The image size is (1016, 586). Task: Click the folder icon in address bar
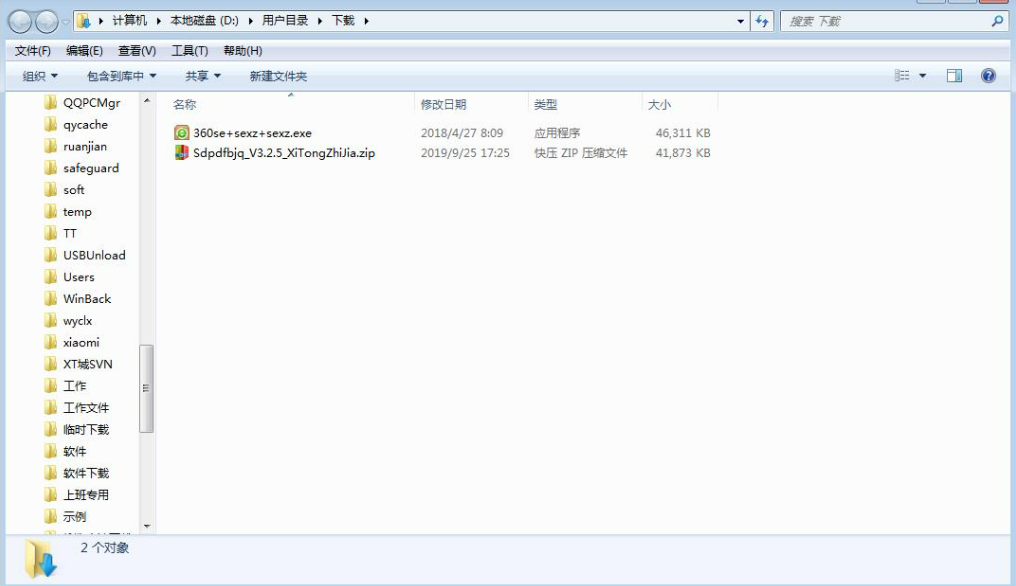coord(84,21)
